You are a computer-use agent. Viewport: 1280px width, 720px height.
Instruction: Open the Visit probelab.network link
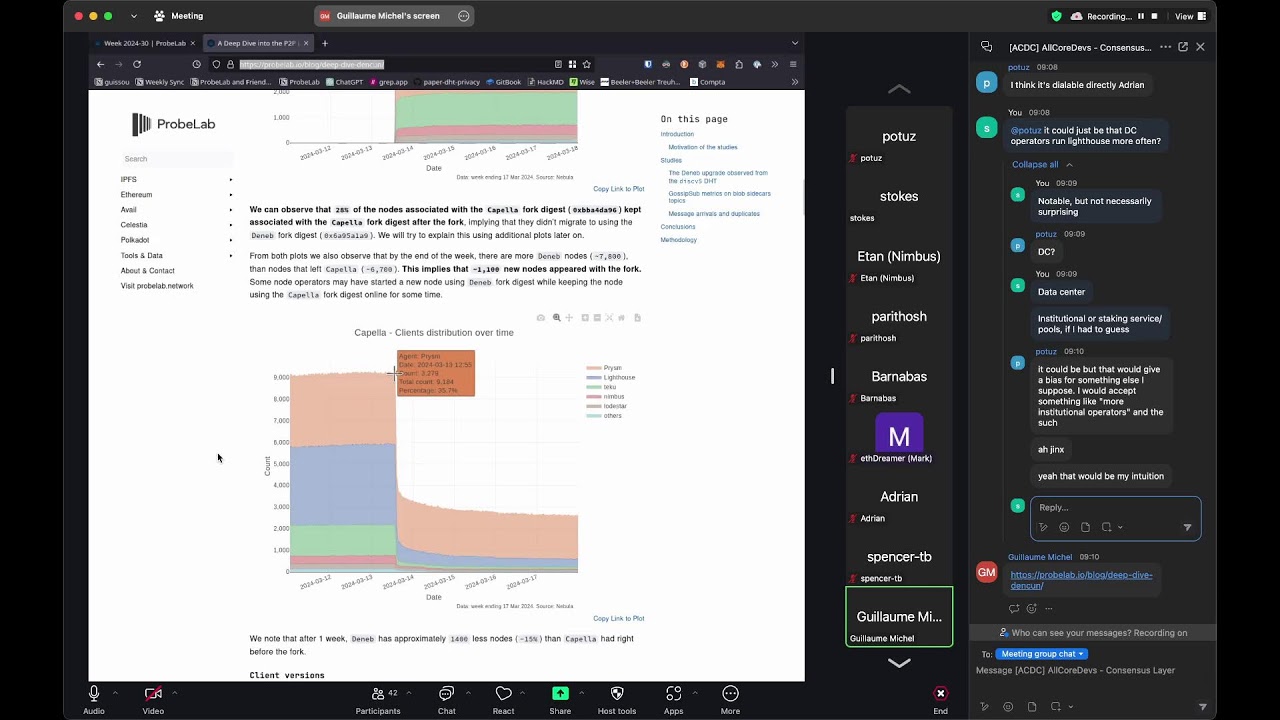point(157,286)
